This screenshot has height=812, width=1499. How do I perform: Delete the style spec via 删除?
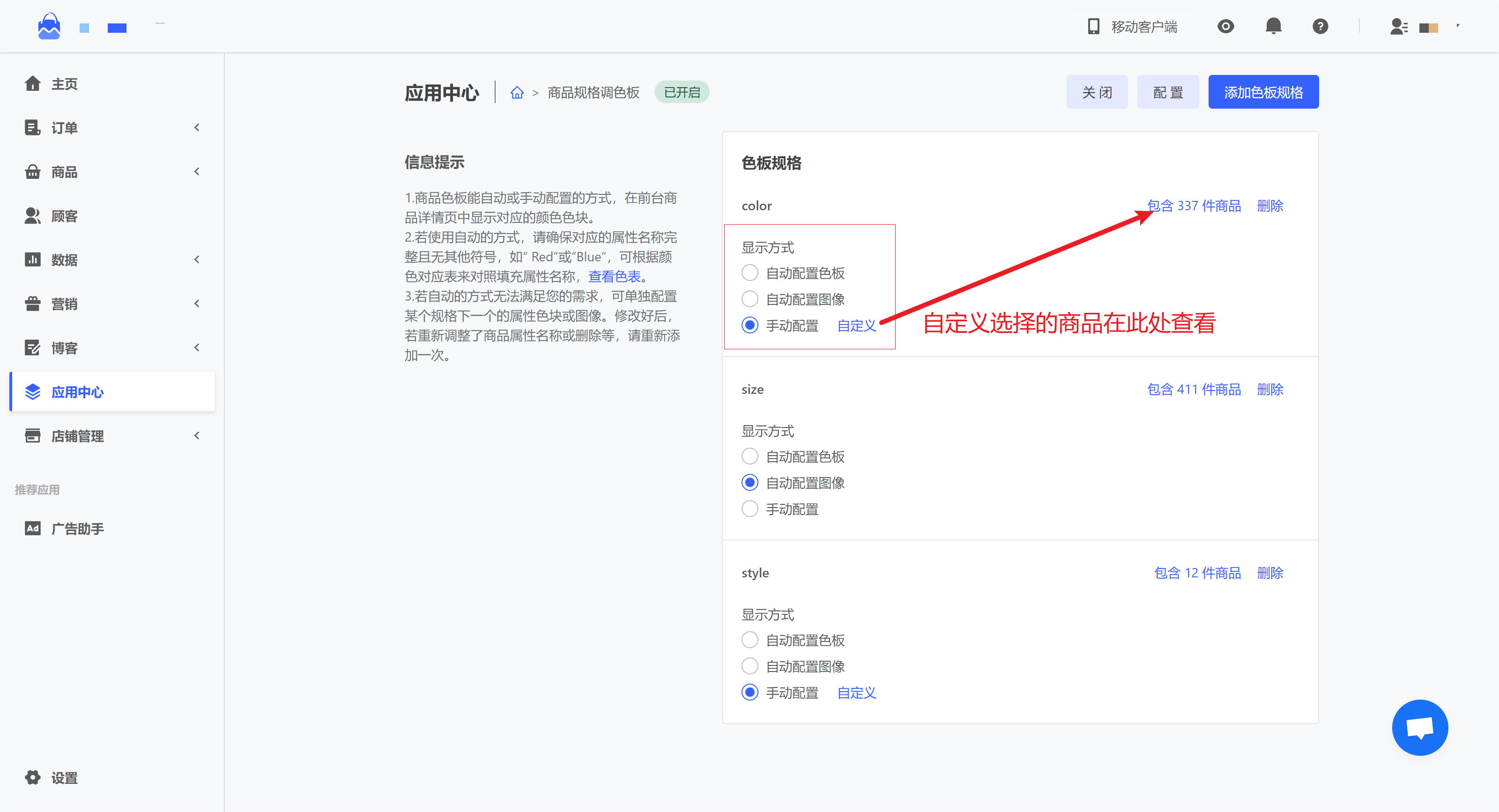pos(1270,573)
